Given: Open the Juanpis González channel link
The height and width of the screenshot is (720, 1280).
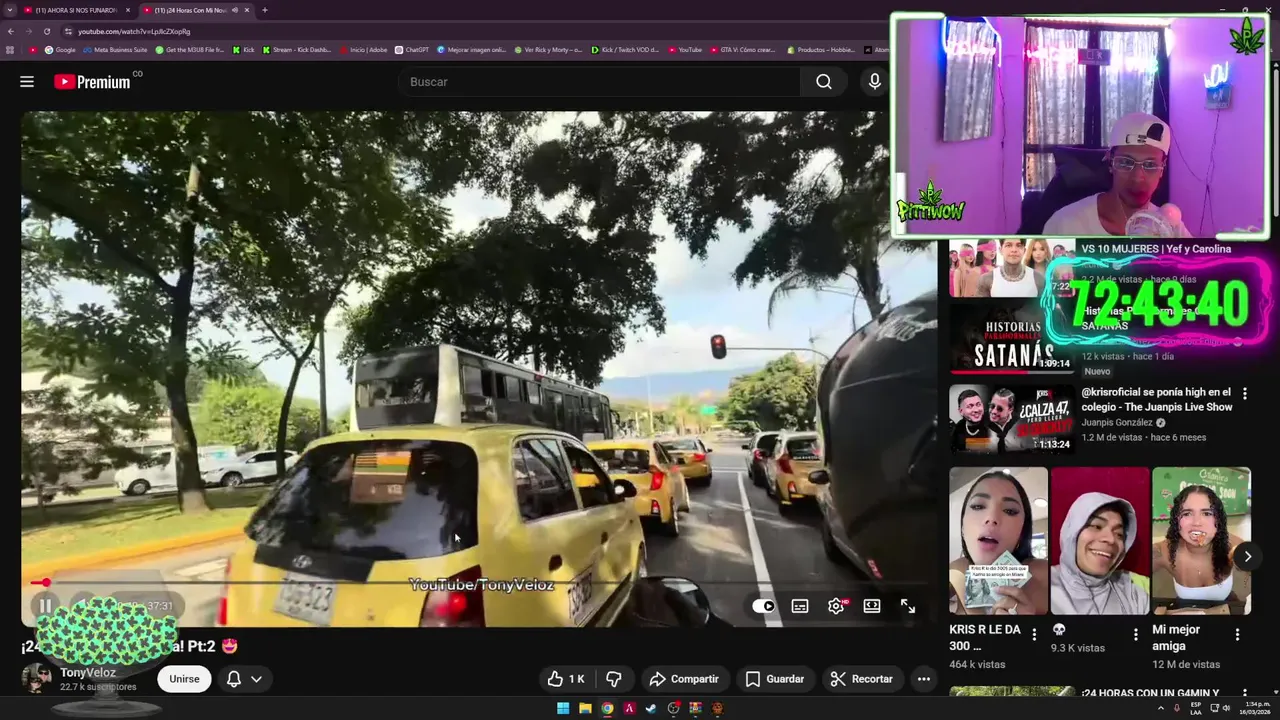Looking at the screenshot, I should (x=1119, y=423).
